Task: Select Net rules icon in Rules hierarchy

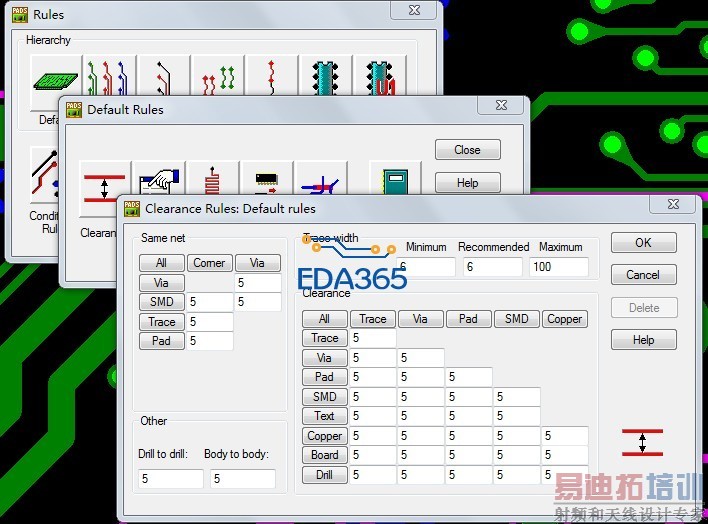Action: coord(163,75)
